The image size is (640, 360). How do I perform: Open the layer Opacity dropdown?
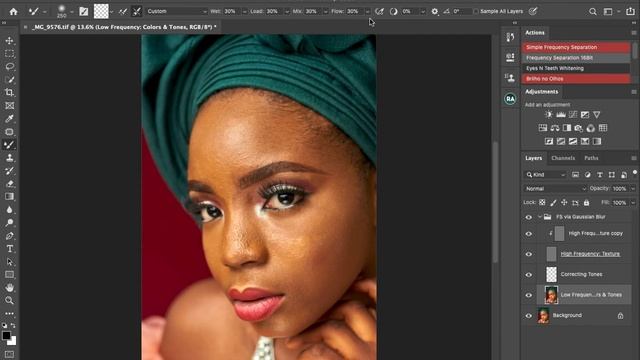633,189
